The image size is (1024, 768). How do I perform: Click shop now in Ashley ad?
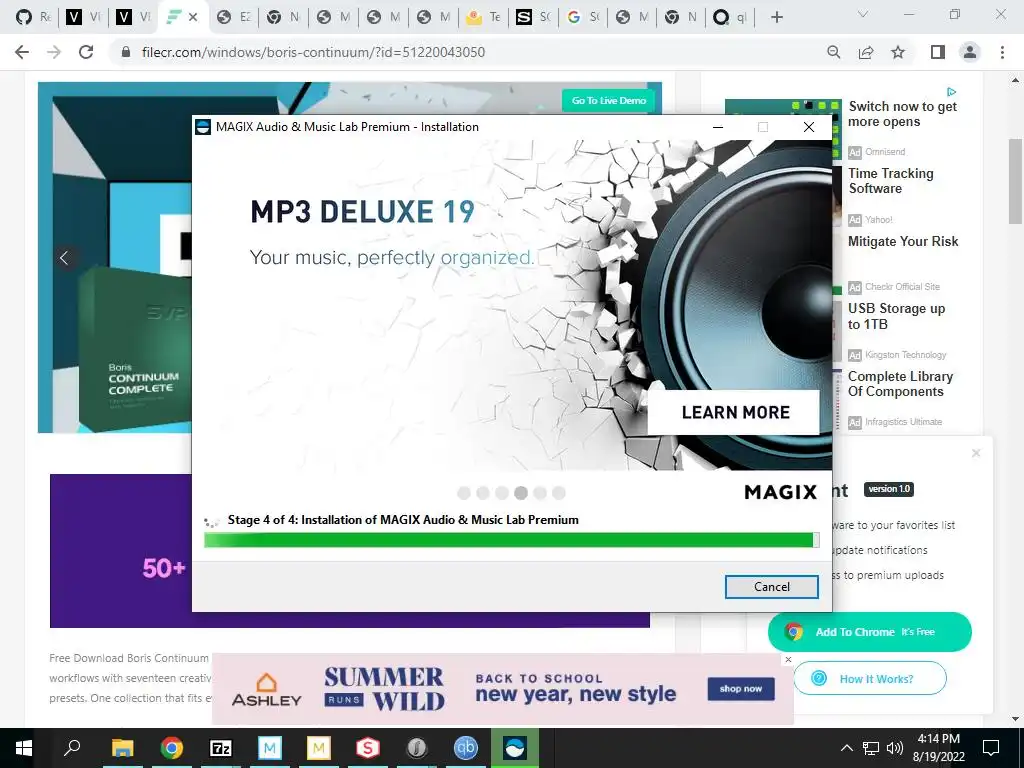(x=741, y=689)
